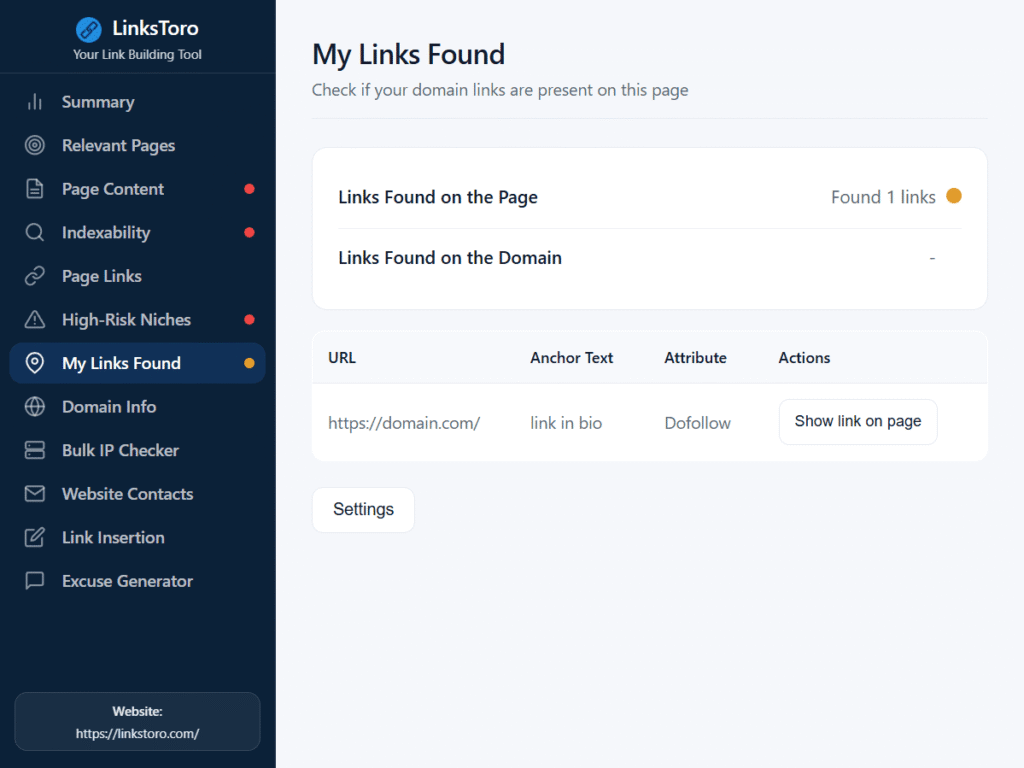The image size is (1024, 768).
Task: Click the LinksToro chain logo icon
Action: (x=88, y=29)
